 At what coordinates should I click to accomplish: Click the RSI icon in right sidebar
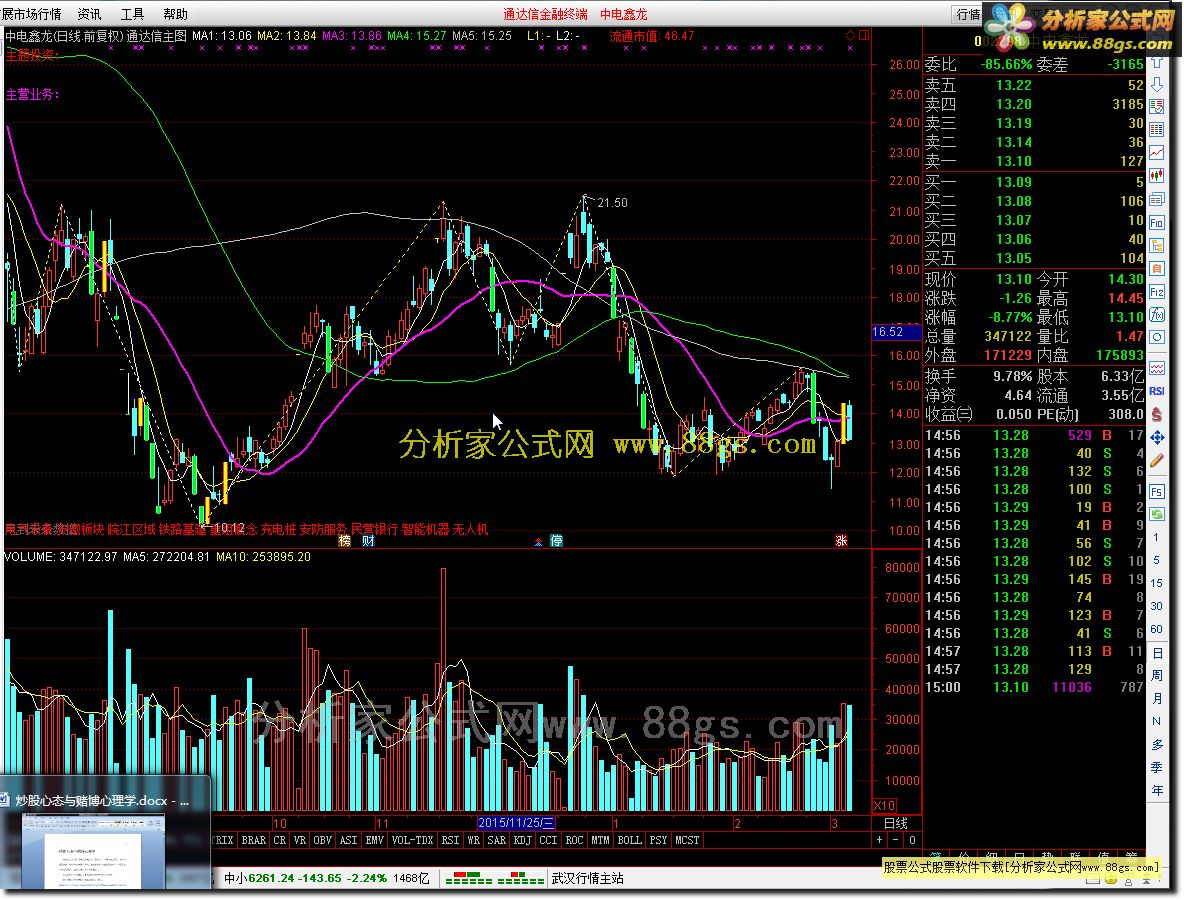point(1157,391)
